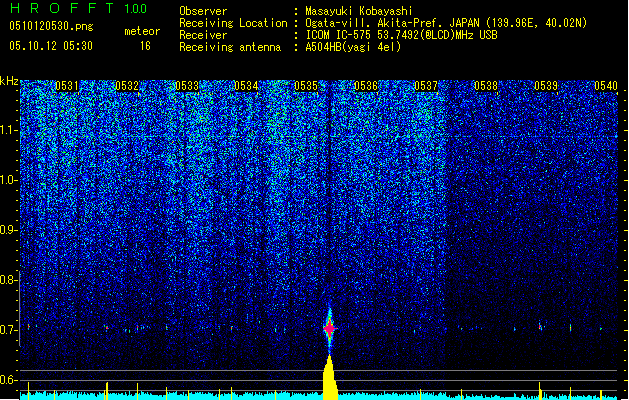Click the observer name Masayuki Kobayashi
Viewport: 629px width, 400px height.
359,11
